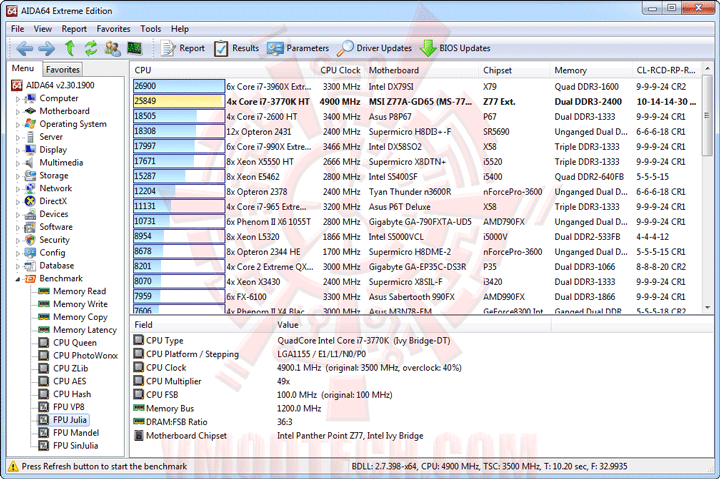The height and width of the screenshot is (479, 720).
Task: Go forward with the blue right arrow
Action: [x=46, y=48]
